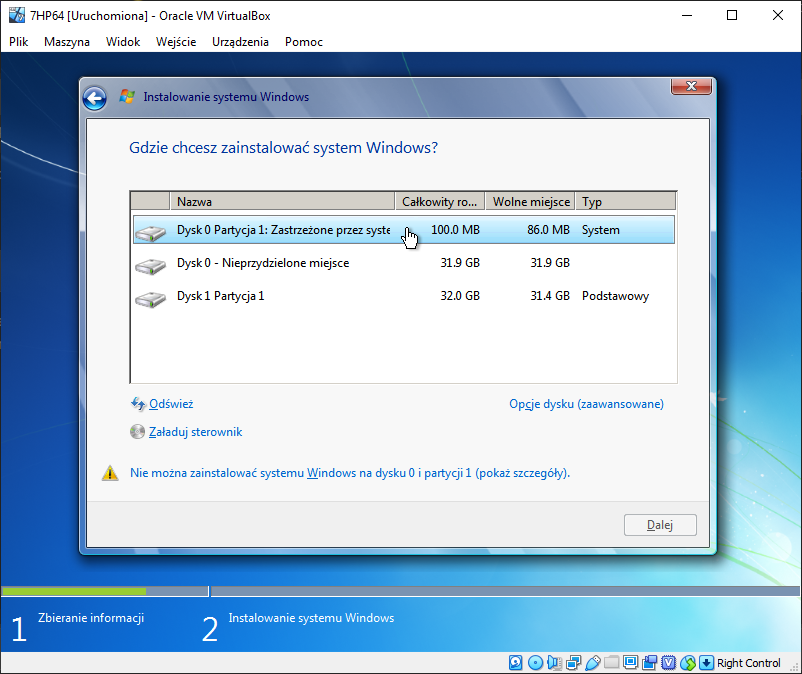Click the CD icon beside Załaduj sterownik
802x674 pixels.
tap(137, 432)
